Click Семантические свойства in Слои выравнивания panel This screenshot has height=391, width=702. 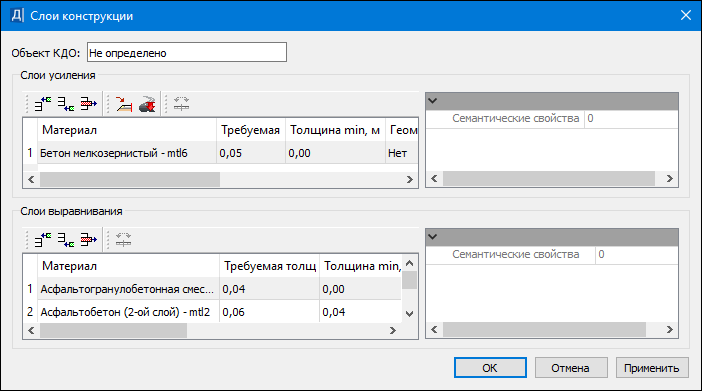[x=516, y=254]
